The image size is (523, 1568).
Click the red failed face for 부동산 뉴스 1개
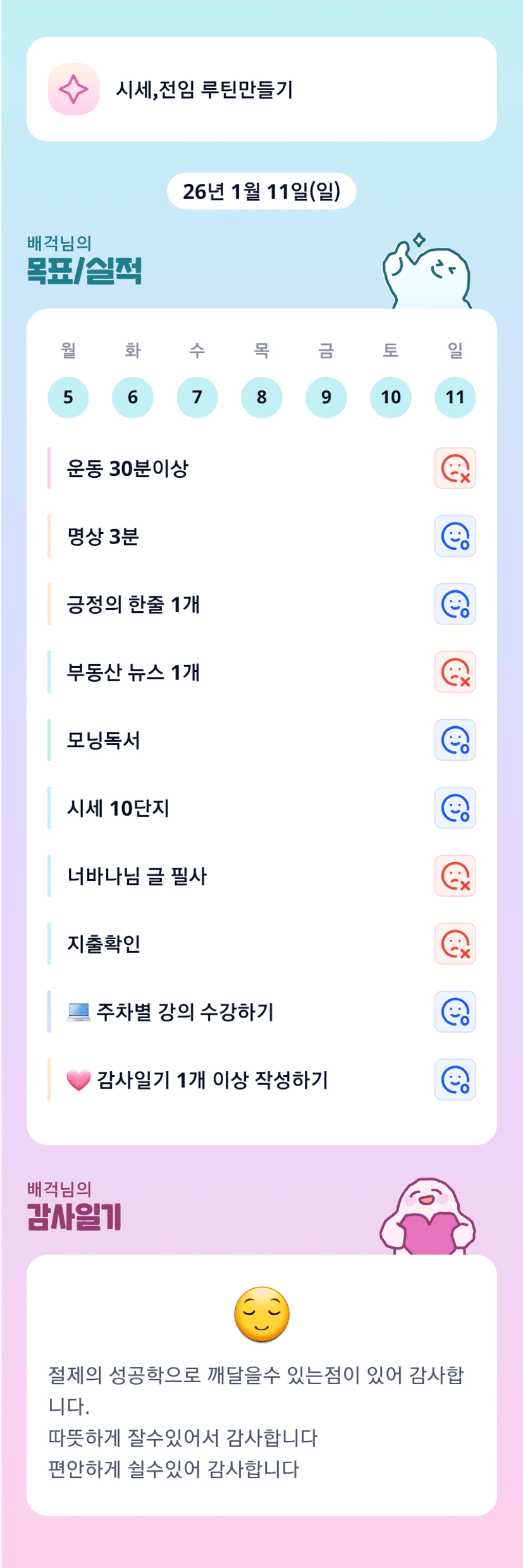click(455, 672)
